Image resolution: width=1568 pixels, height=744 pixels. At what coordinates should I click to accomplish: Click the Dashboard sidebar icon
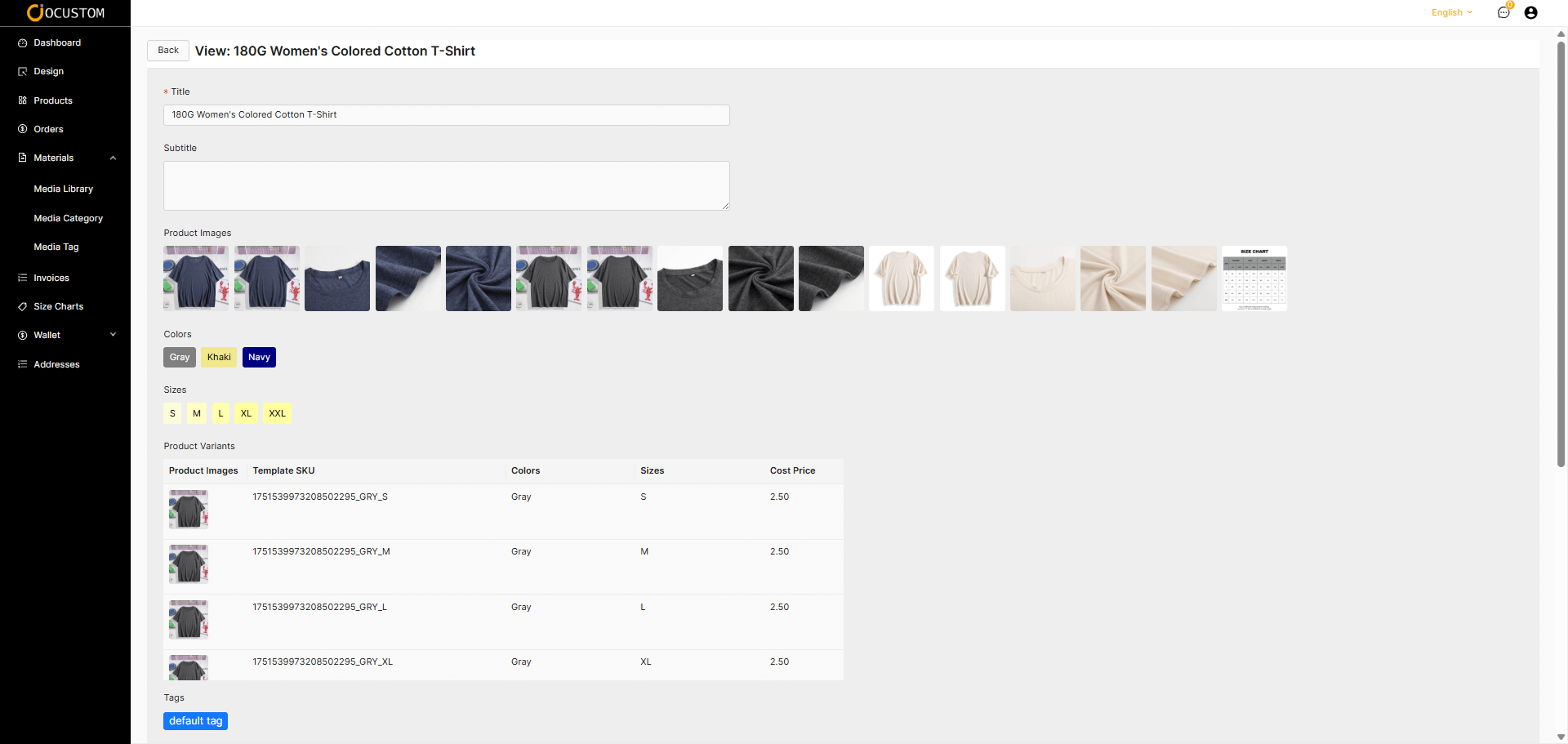pyautogui.click(x=23, y=43)
